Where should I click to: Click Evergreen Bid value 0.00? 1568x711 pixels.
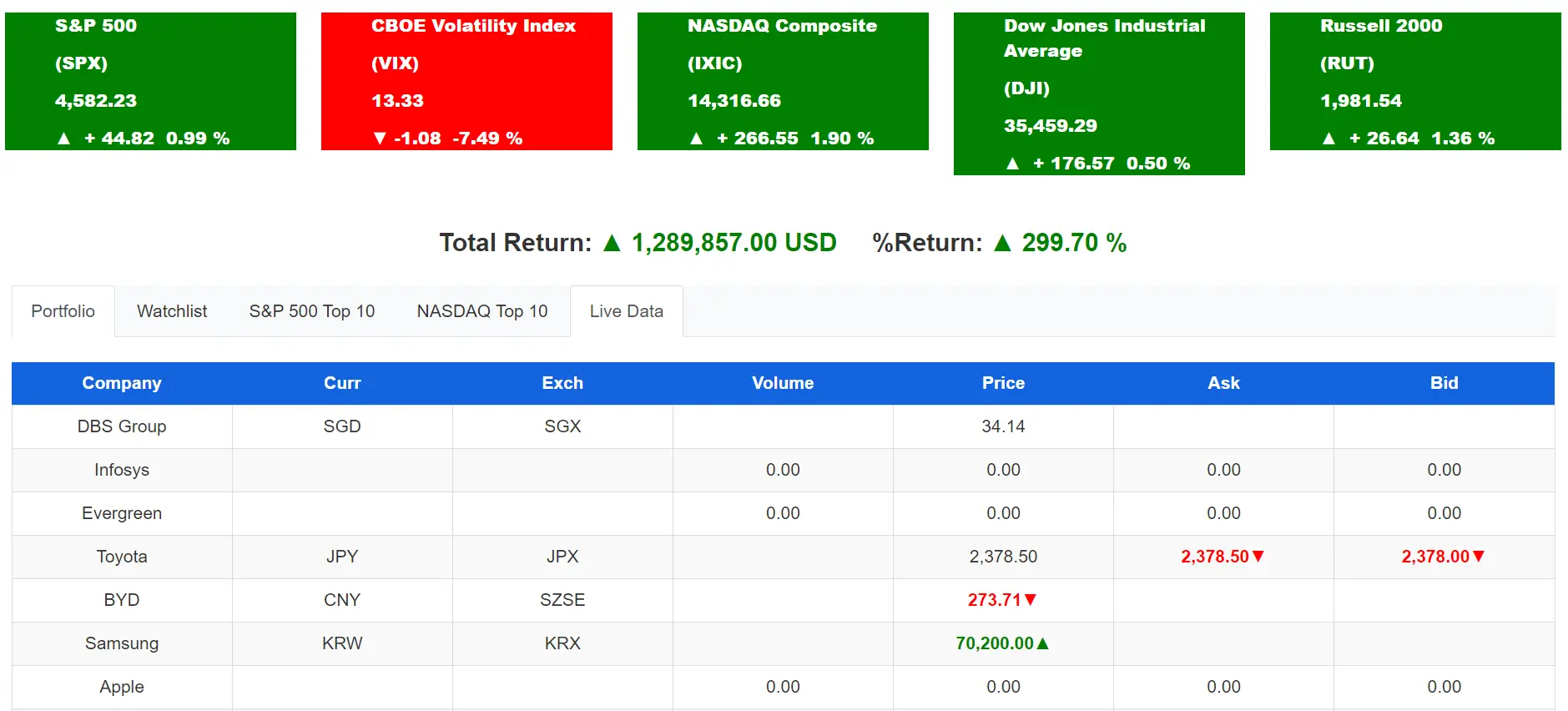[x=1444, y=513]
